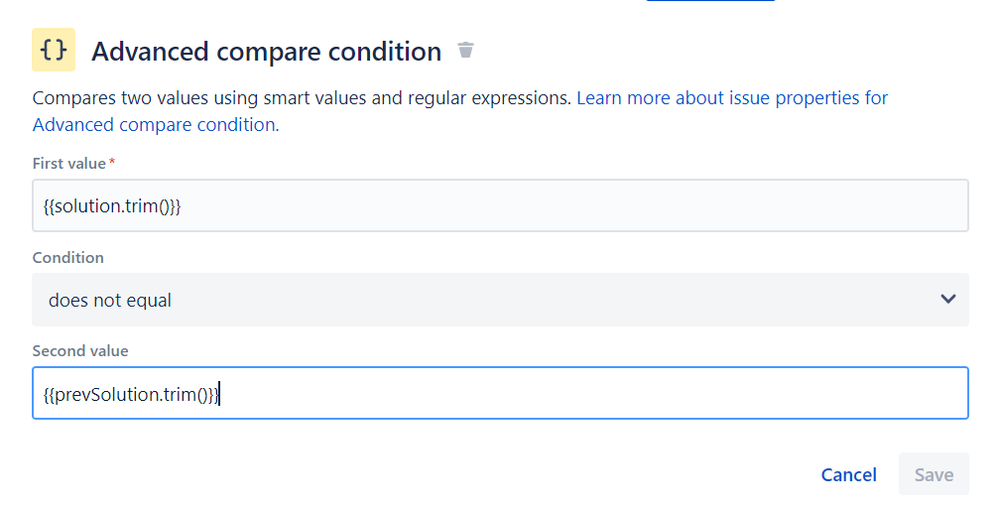
Task: Select the 'does not equal' option text
Action: click(110, 300)
